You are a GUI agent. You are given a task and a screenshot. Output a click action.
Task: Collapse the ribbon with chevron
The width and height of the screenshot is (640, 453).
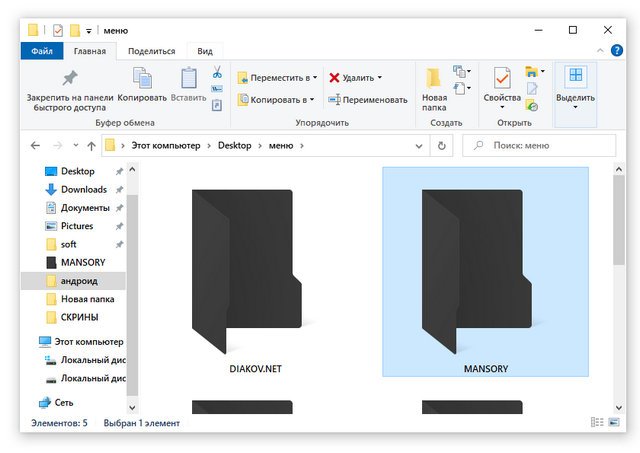pyautogui.click(x=600, y=51)
